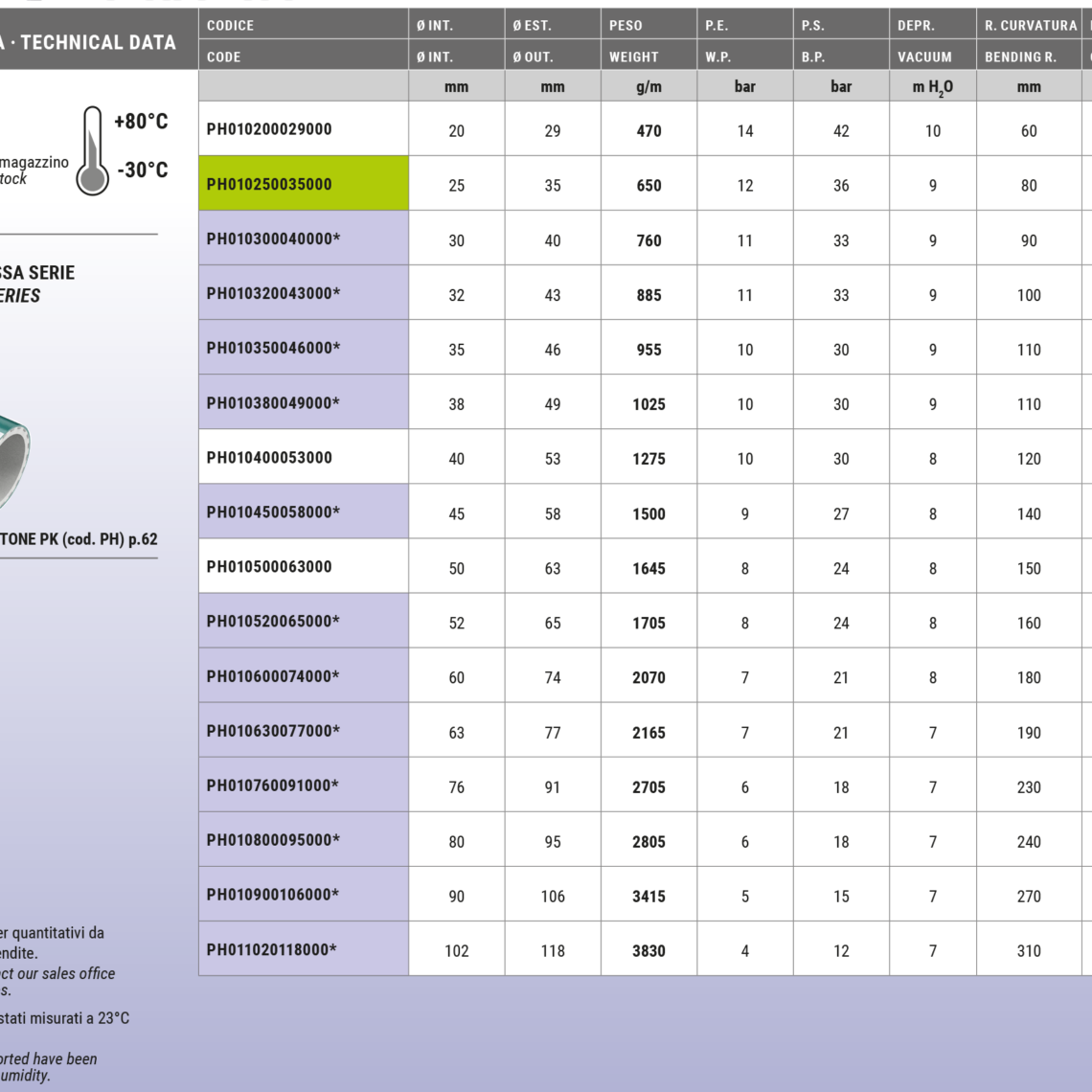This screenshot has width=1092, height=1092.
Task: Select product code PH010200029000
Action: [269, 129]
